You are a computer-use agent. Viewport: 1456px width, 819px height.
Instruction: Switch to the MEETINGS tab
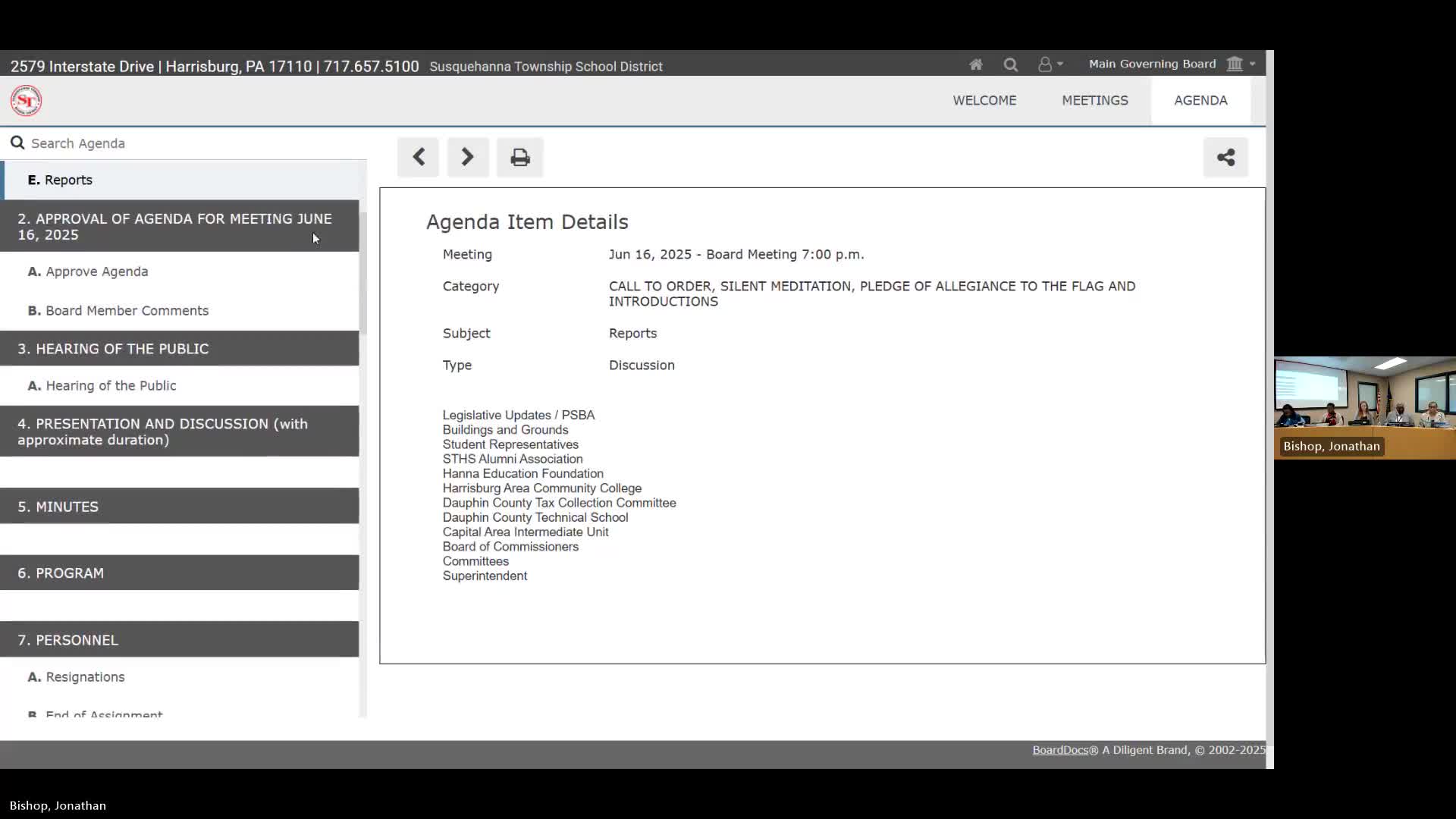(x=1094, y=100)
